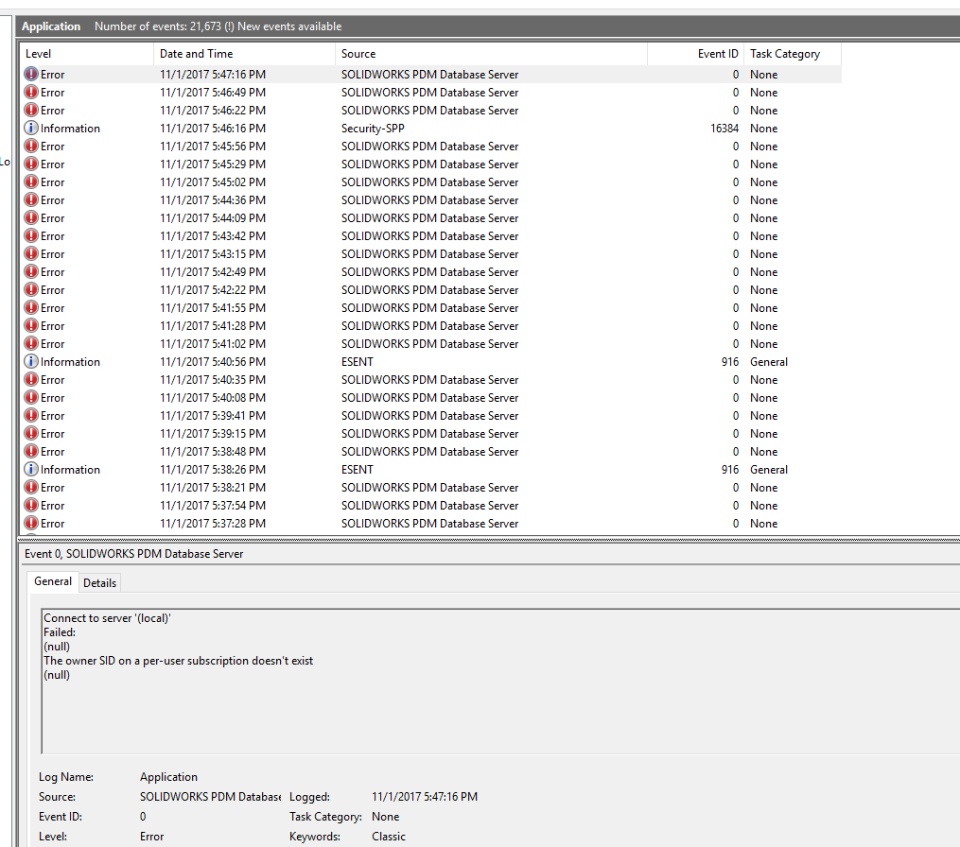Click the Log Name value 'Application'
This screenshot has width=960, height=847.
(x=168, y=777)
